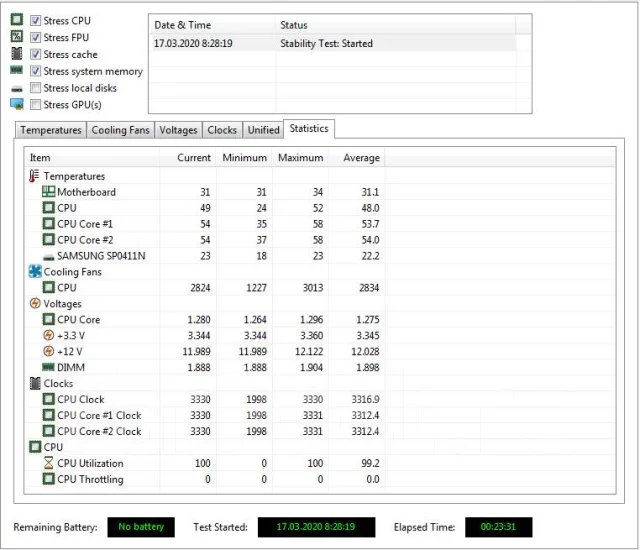Click the Elapsed Time 00:23:31 display
The image size is (640, 550).
click(x=498, y=527)
